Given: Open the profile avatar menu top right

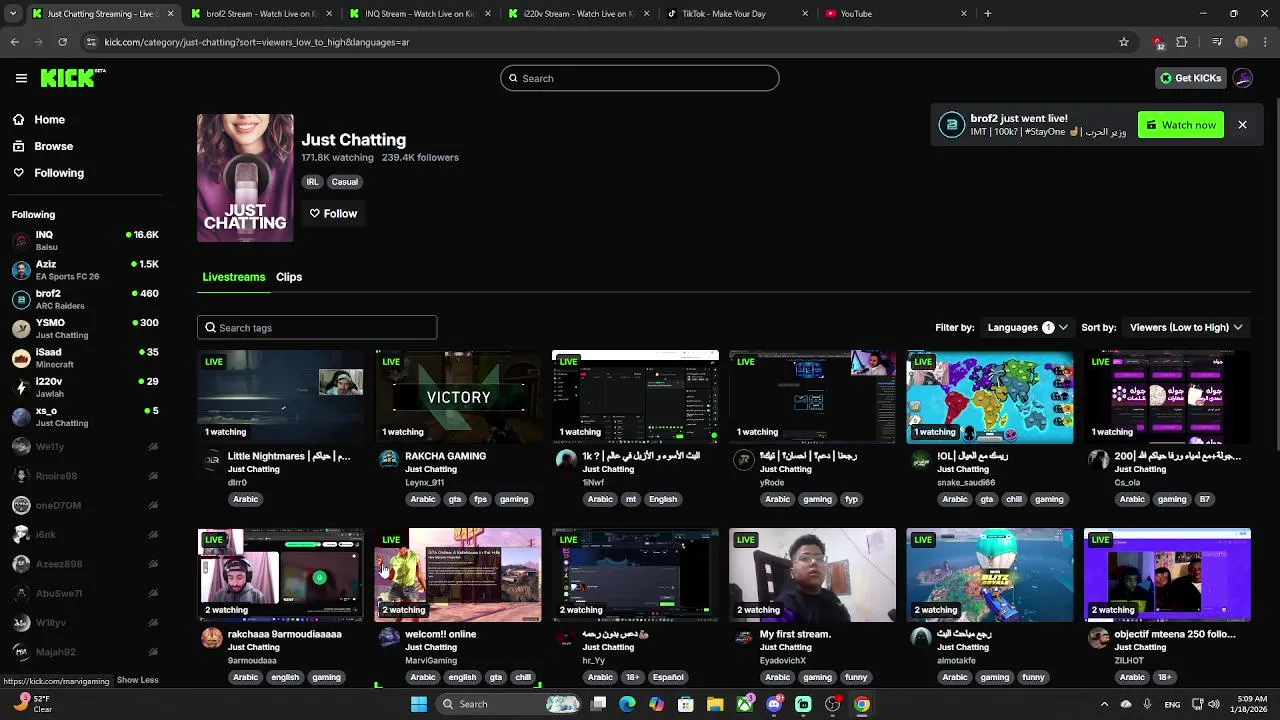Looking at the screenshot, I should [x=1242, y=78].
